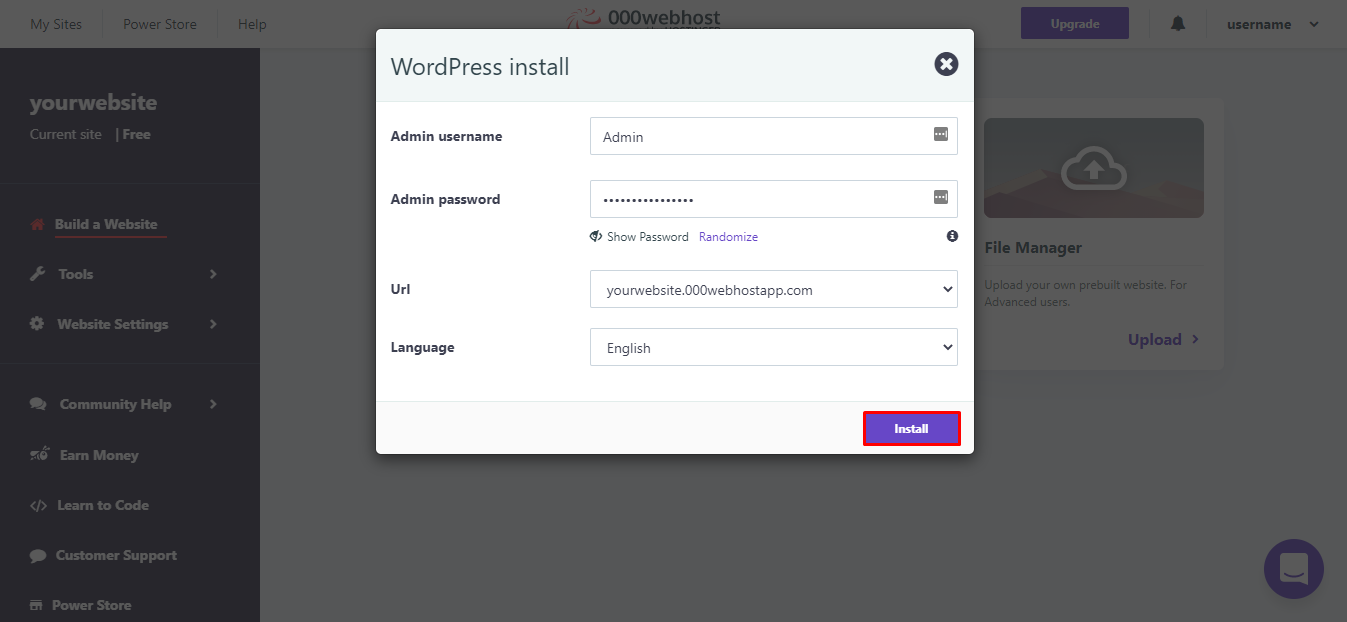This screenshot has height=622, width=1347.
Task: Expand the Website Settings submenu chevron
Action: [x=211, y=323]
